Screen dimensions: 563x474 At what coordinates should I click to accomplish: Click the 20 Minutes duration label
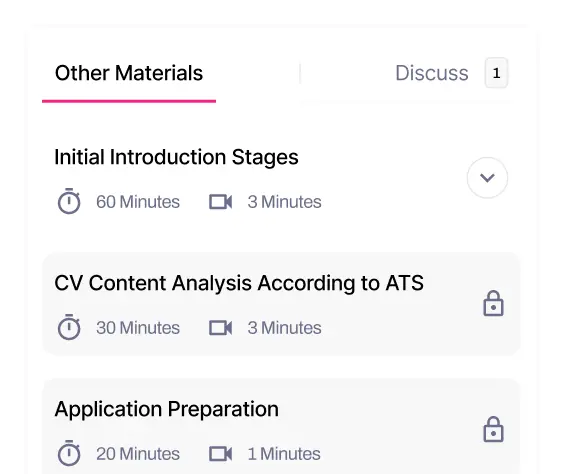click(138, 454)
